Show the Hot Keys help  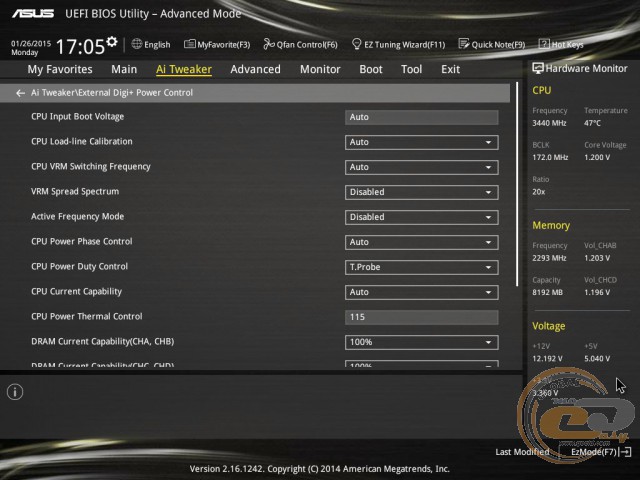(561, 44)
